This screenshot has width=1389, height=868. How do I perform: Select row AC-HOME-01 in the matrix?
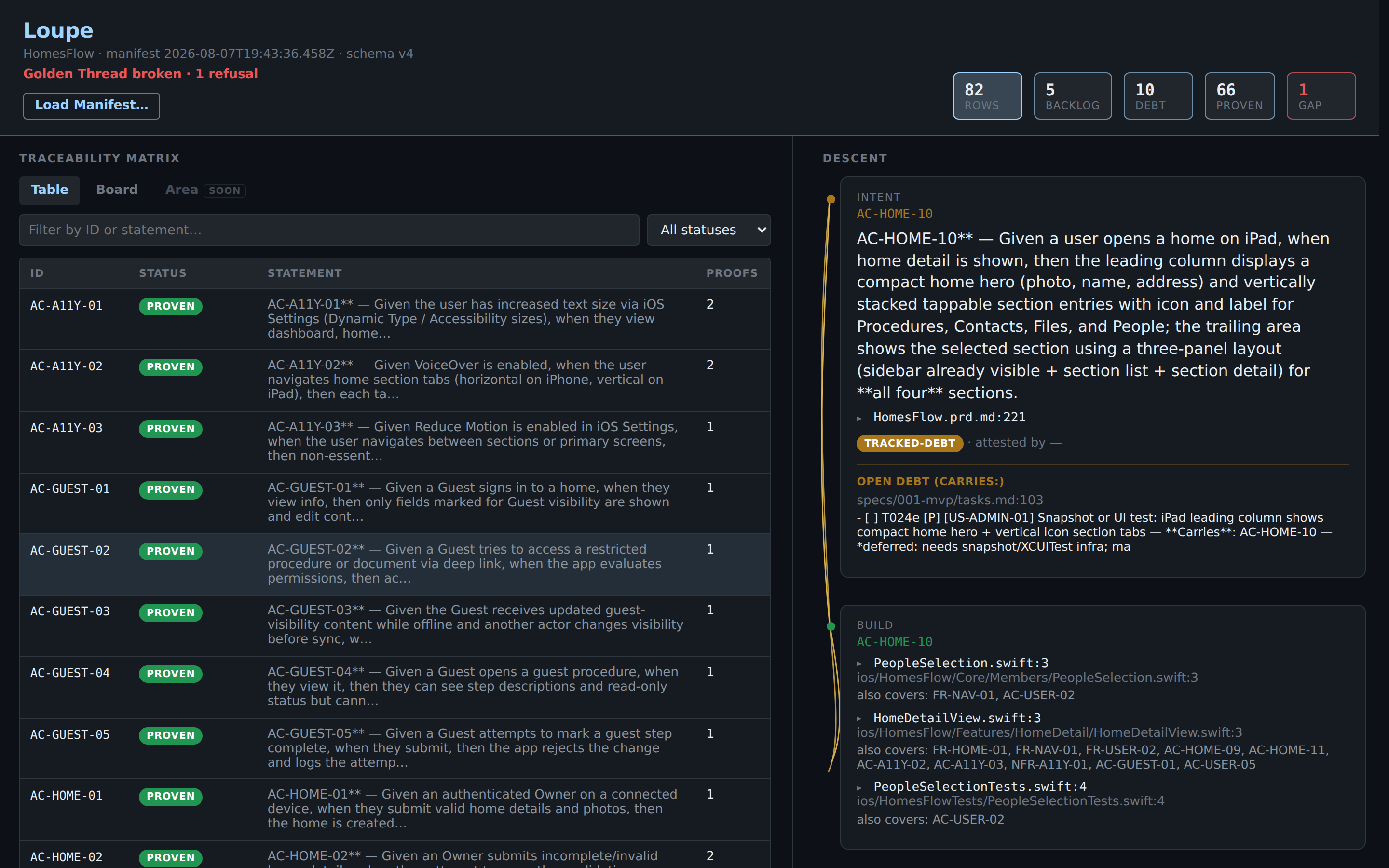pyautogui.click(x=395, y=810)
